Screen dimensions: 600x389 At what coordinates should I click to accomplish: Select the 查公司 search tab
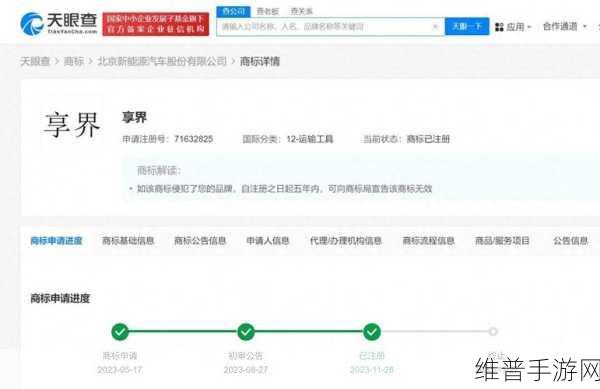click(233, 11)
